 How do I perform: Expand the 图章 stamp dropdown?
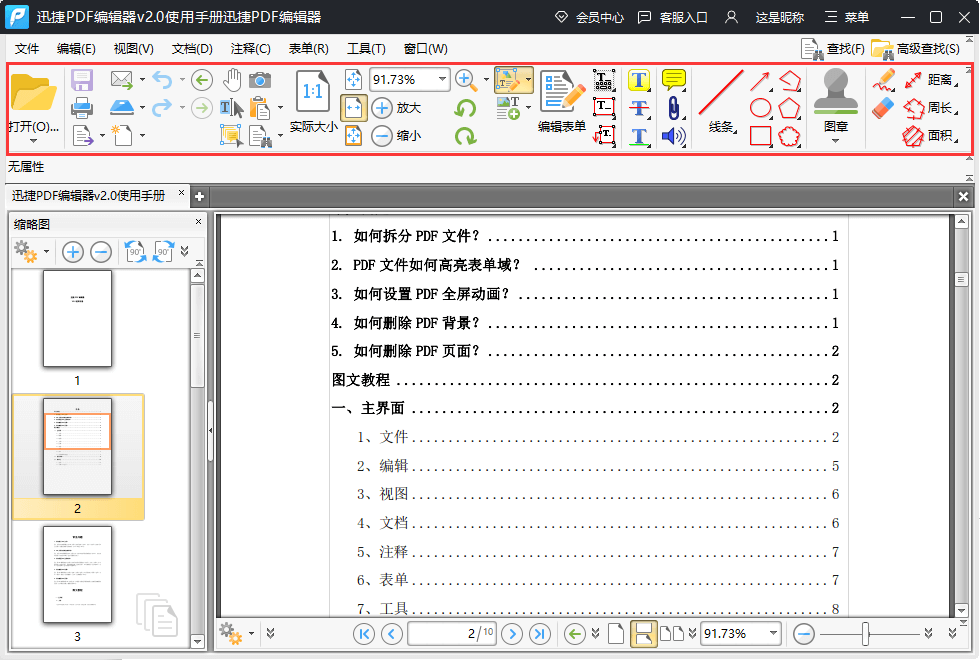tap(836, 140)
